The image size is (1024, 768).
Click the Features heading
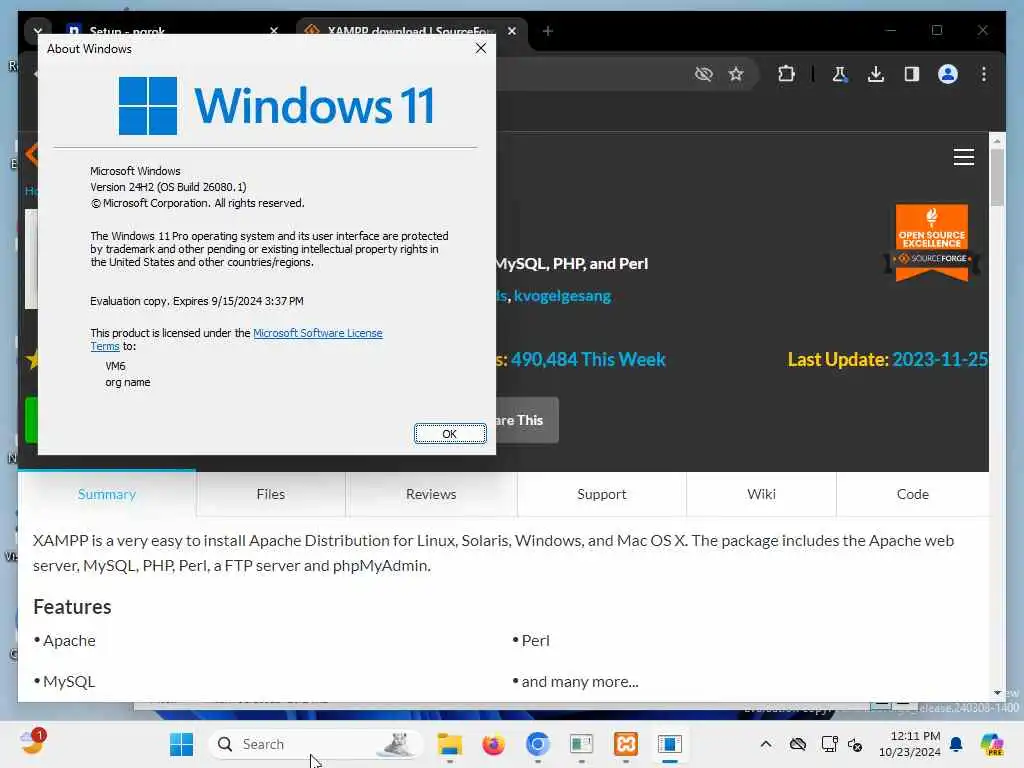tap(72, 607)
